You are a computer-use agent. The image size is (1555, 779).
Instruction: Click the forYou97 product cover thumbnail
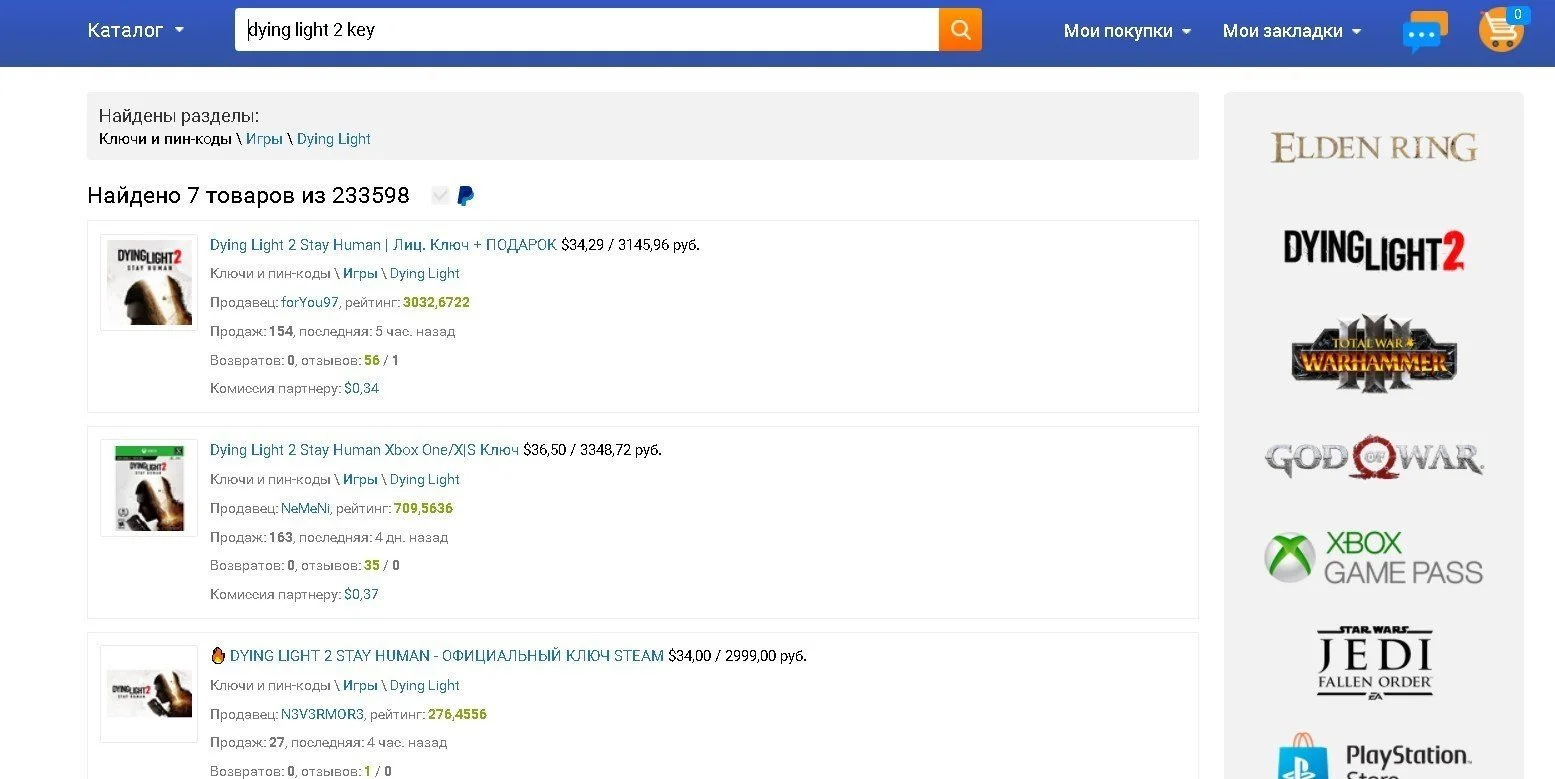click(x=149, y=283)
